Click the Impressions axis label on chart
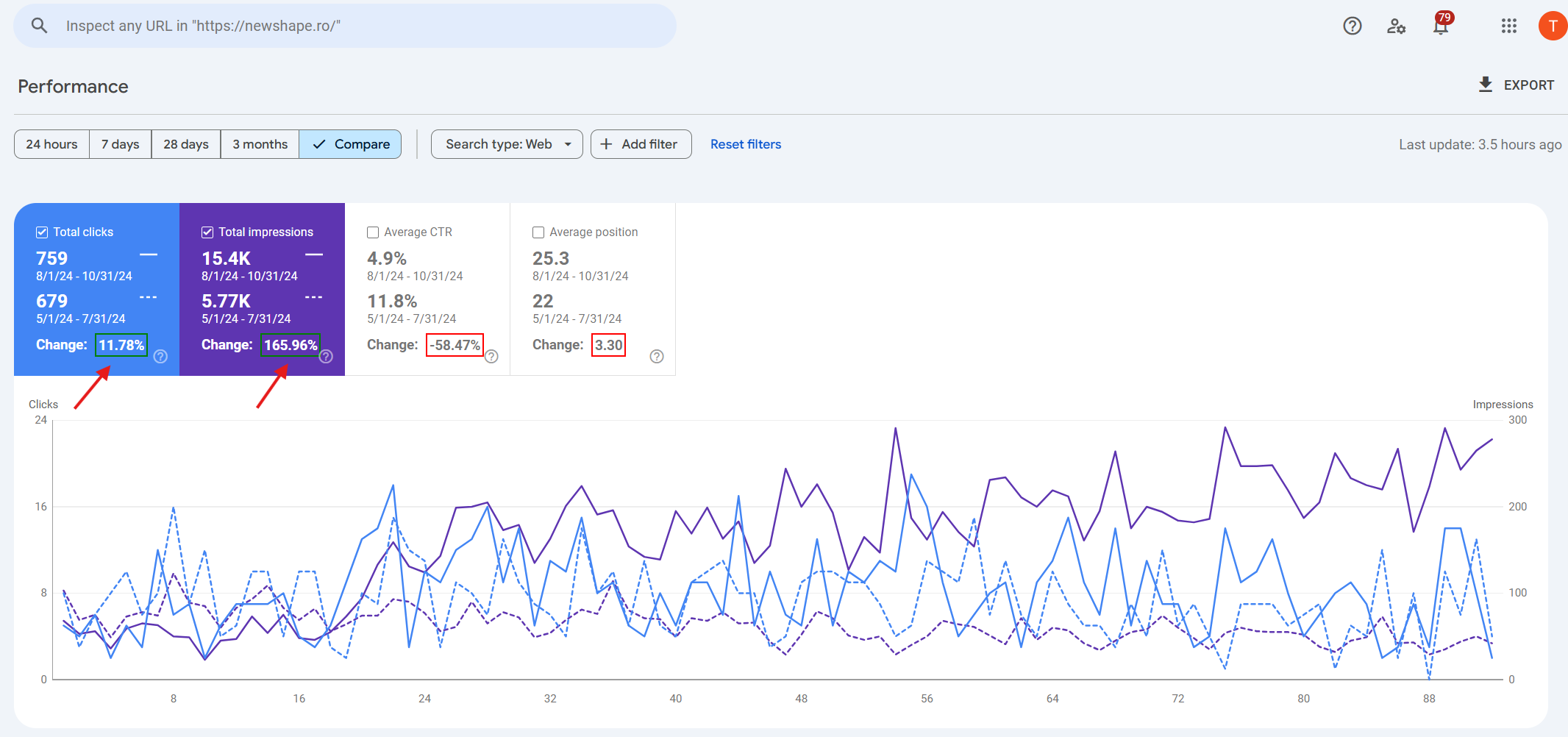 (1503, 405)
